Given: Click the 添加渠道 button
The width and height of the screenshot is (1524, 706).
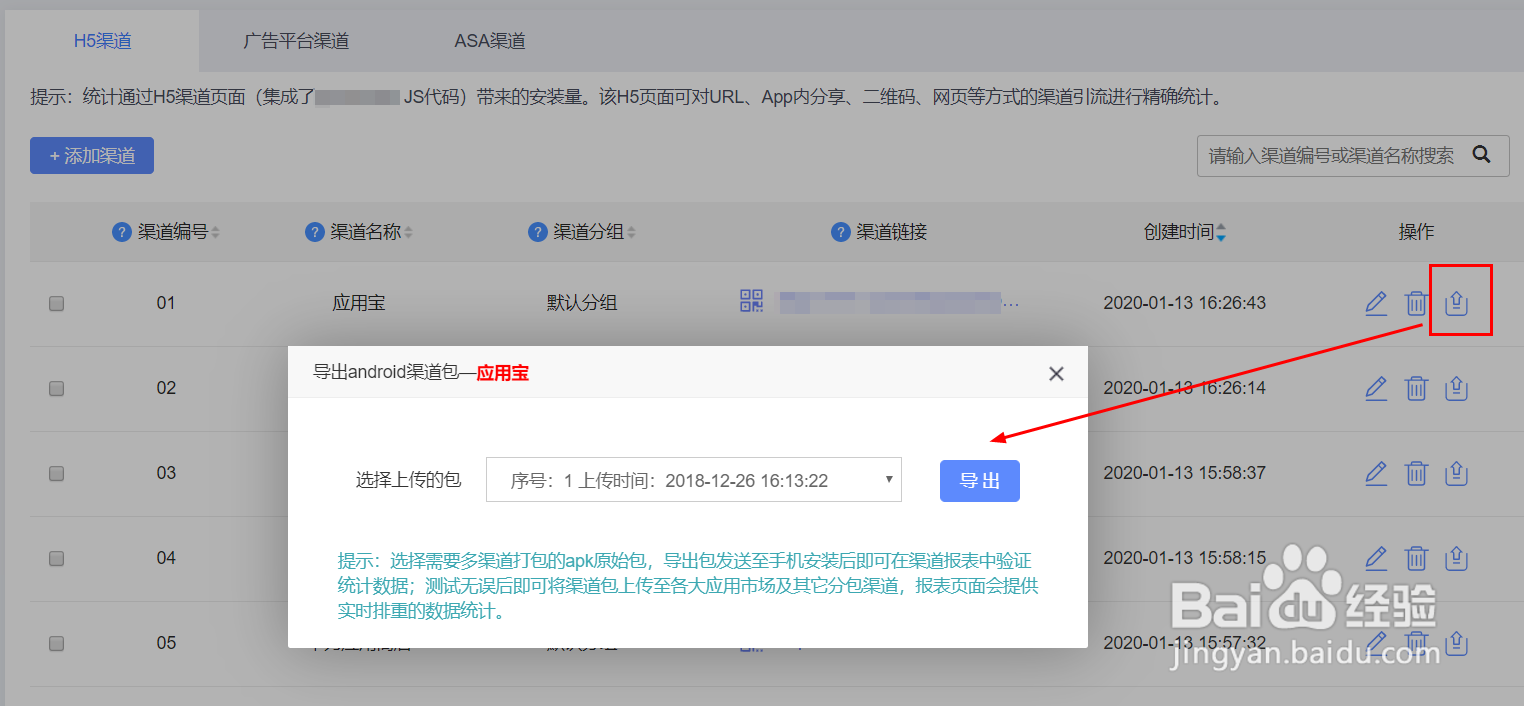Looking at the screenshot, I should pyautogui.click(x=91, y=155).
